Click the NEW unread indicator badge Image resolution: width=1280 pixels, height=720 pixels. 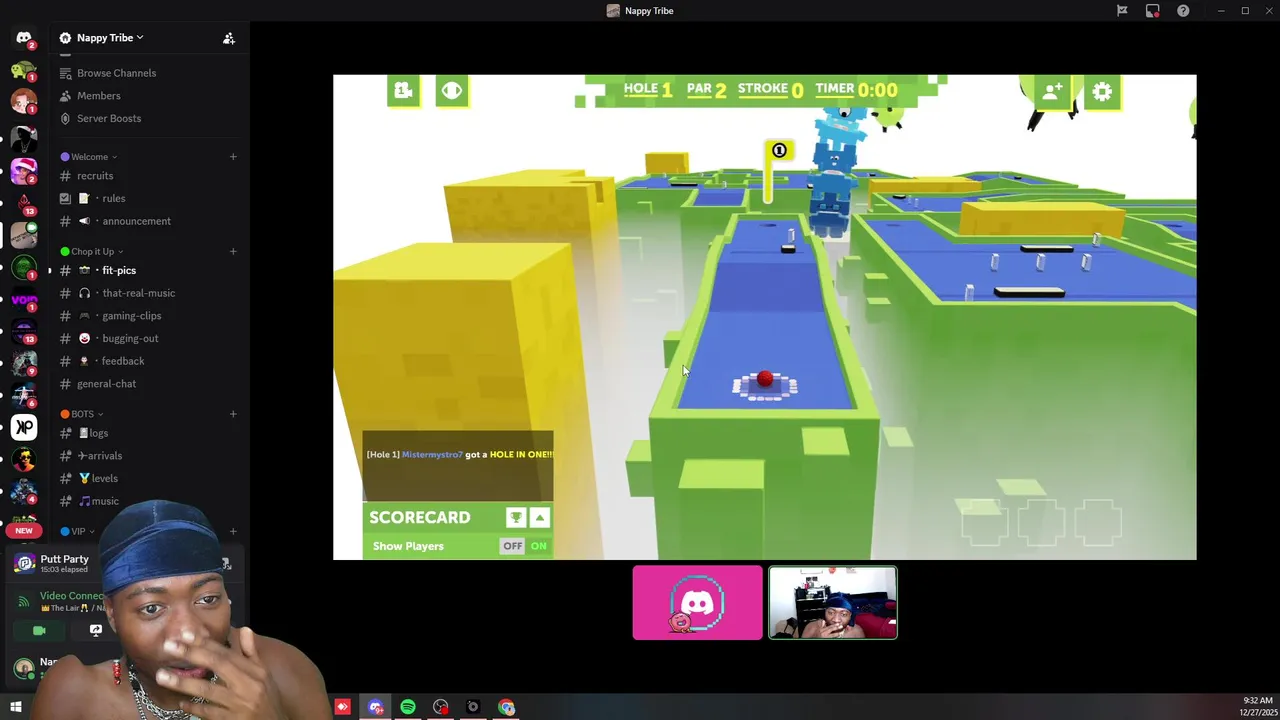[24, 531]
